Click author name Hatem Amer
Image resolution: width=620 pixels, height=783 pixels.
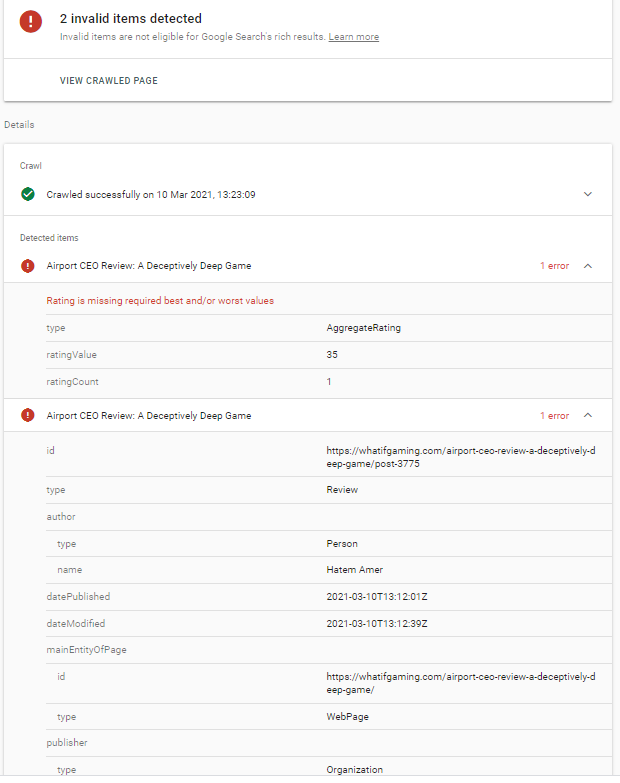coord(354,570)
